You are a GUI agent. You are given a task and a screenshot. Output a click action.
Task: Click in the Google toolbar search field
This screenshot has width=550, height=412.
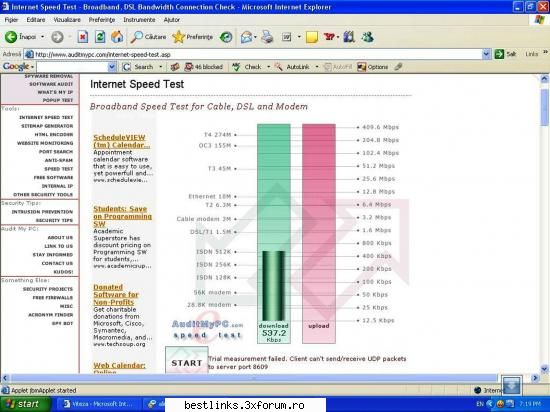72,67
